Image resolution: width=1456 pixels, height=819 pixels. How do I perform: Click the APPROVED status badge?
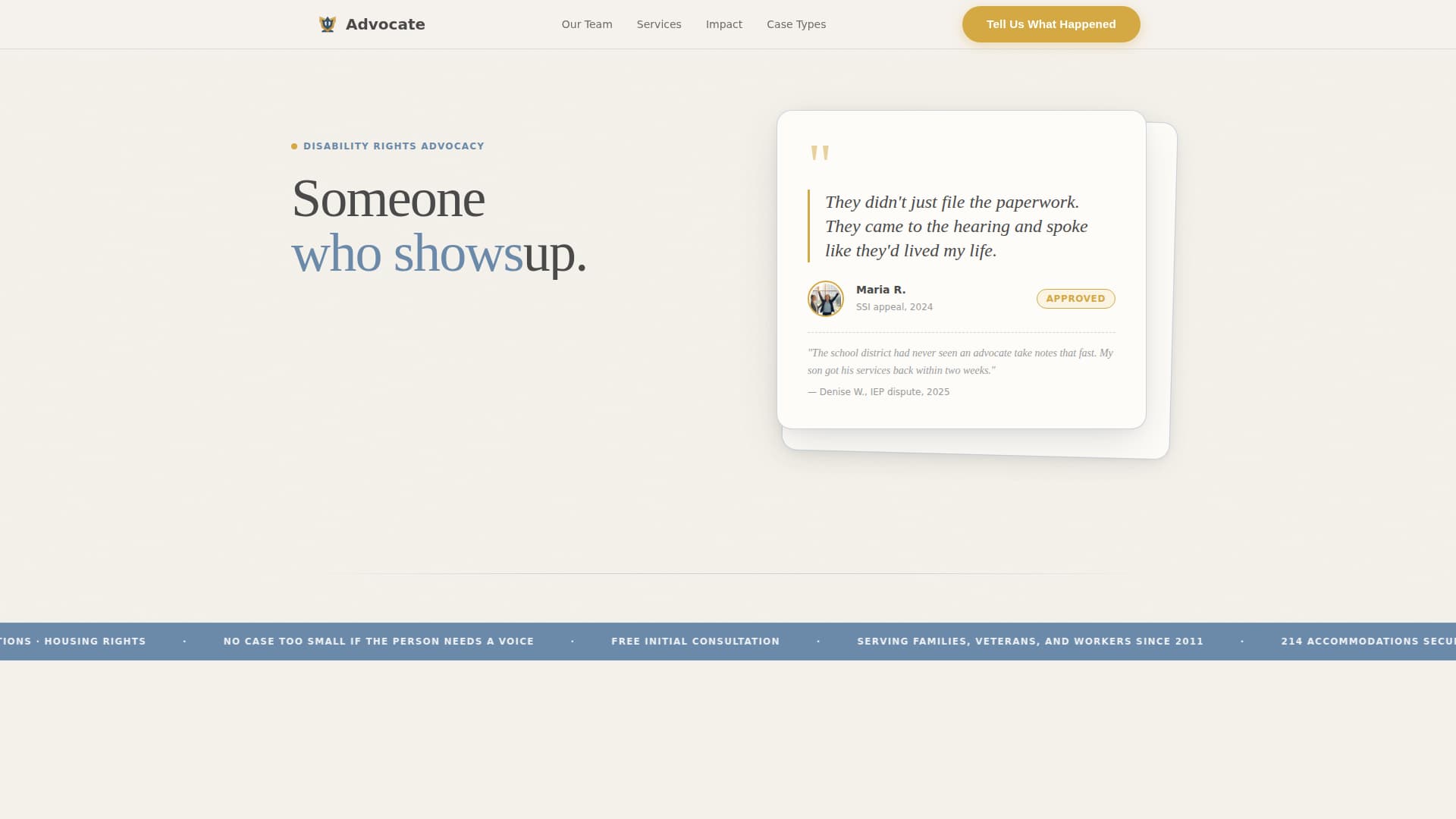[x=1075, y=298]
